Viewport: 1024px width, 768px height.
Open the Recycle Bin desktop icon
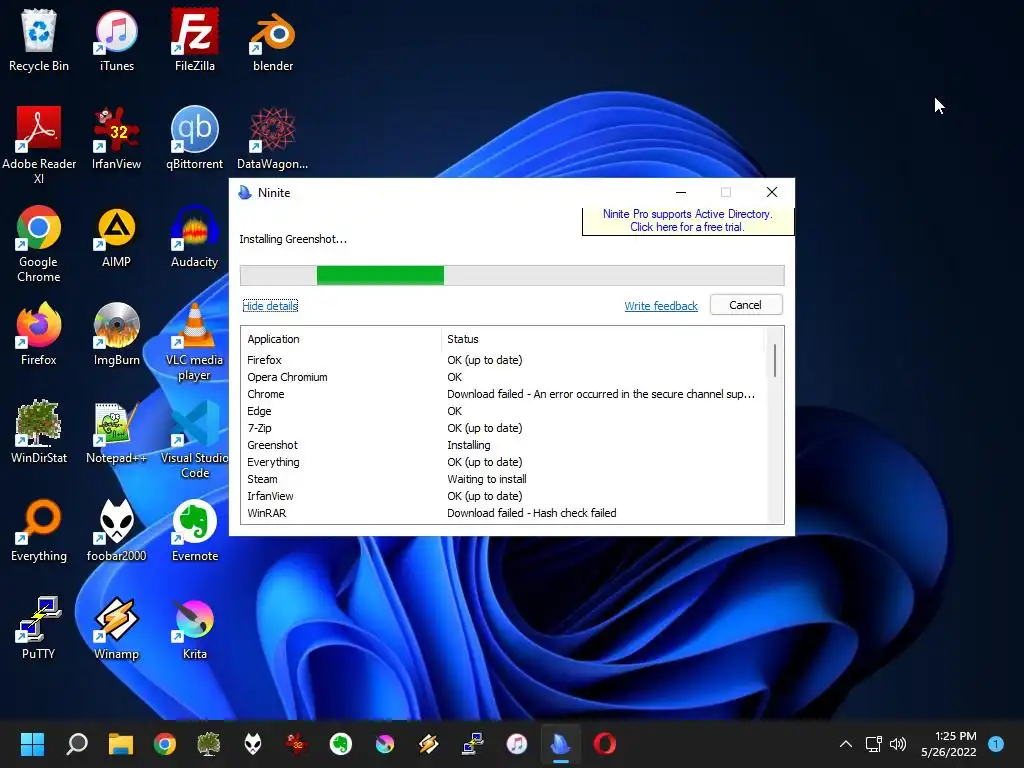[x=39, y=40]
